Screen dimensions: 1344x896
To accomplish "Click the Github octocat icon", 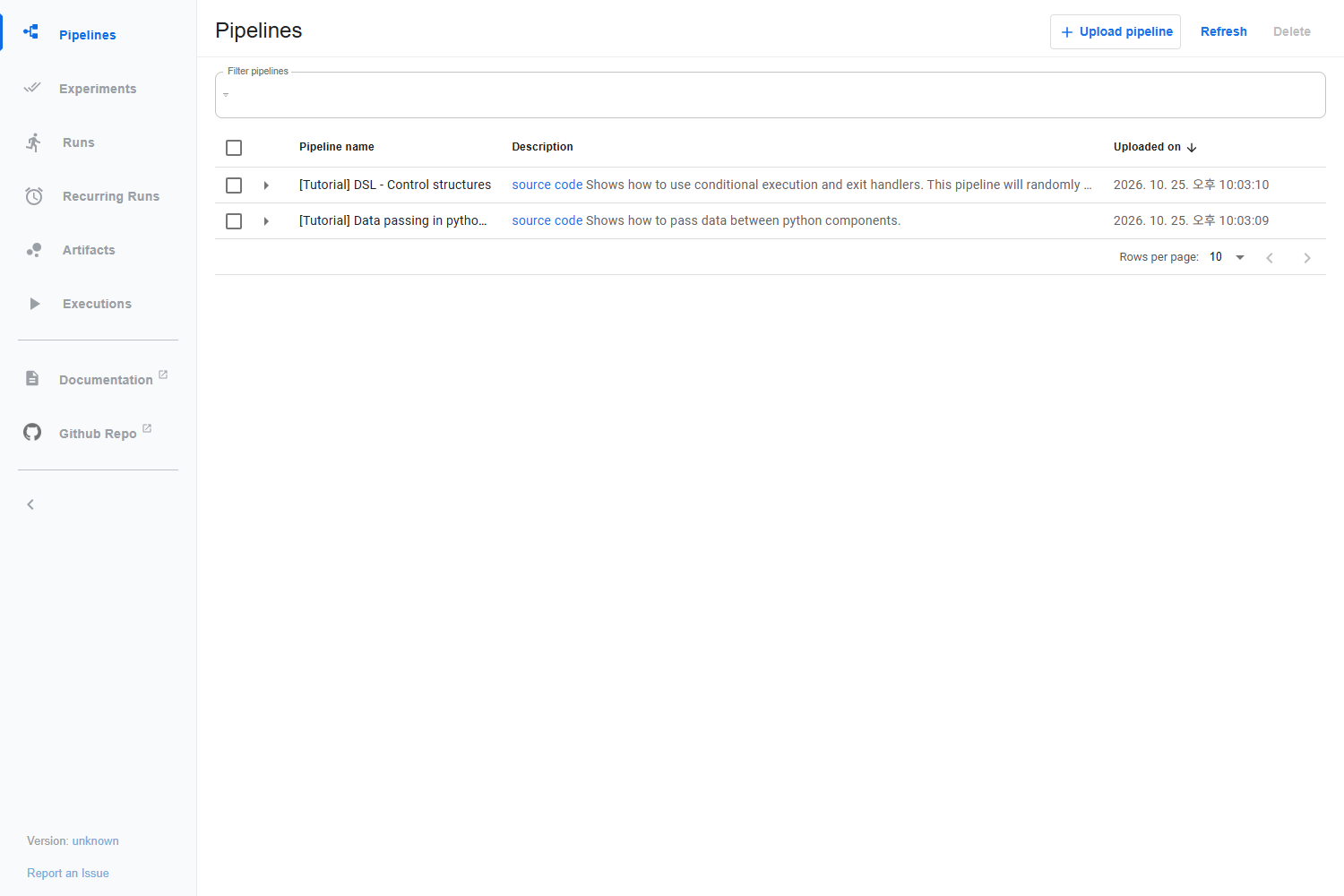I will click(x=32, y=432).
